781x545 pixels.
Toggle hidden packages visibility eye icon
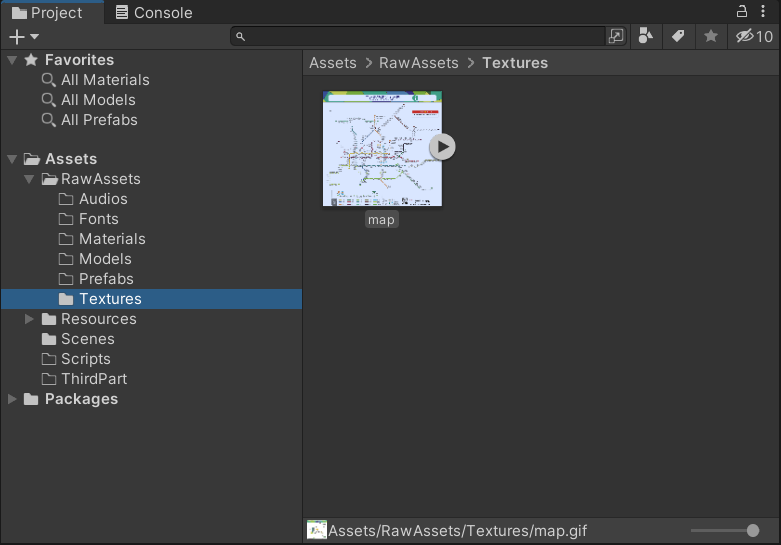pyautogui.click(x=754, y=36)
